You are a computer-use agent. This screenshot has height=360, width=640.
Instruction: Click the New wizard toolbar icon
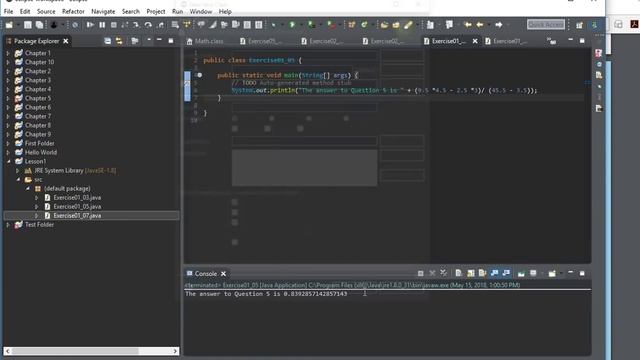(9, 25)
